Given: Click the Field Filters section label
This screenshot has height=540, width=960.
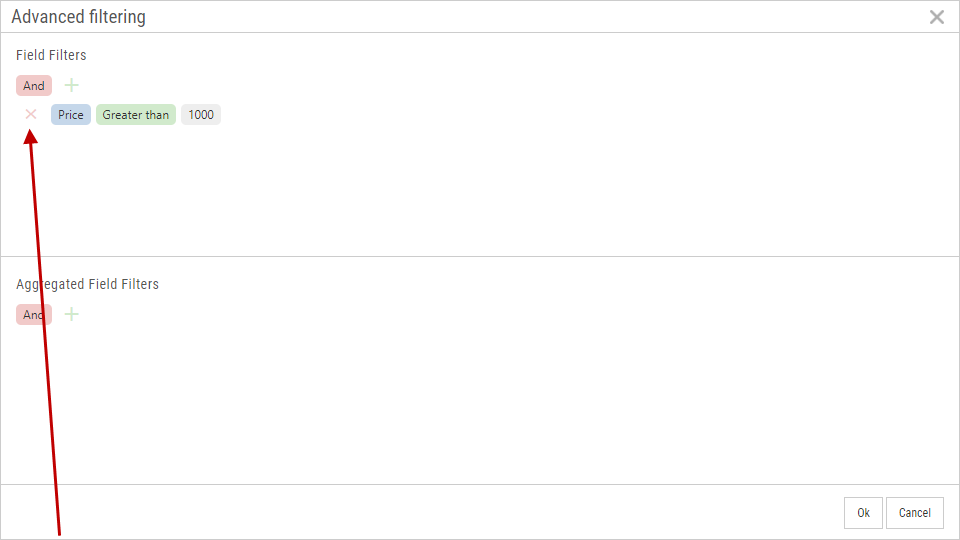Looking at the screenshot, I should point(51,55).
